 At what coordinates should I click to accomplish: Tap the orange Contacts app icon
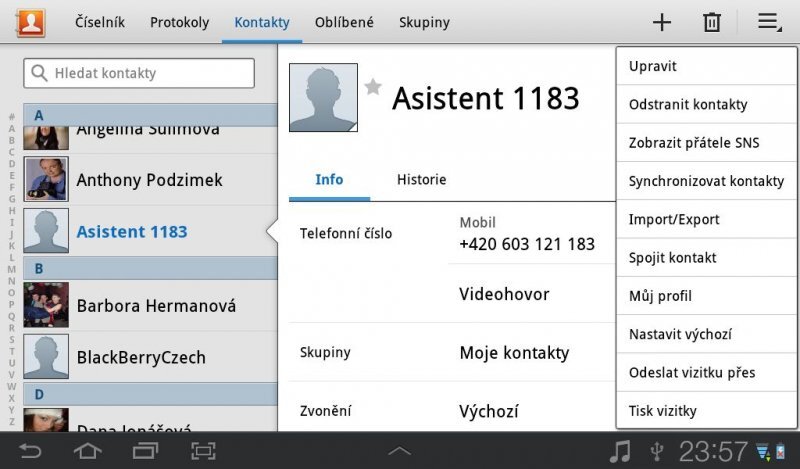31,22
